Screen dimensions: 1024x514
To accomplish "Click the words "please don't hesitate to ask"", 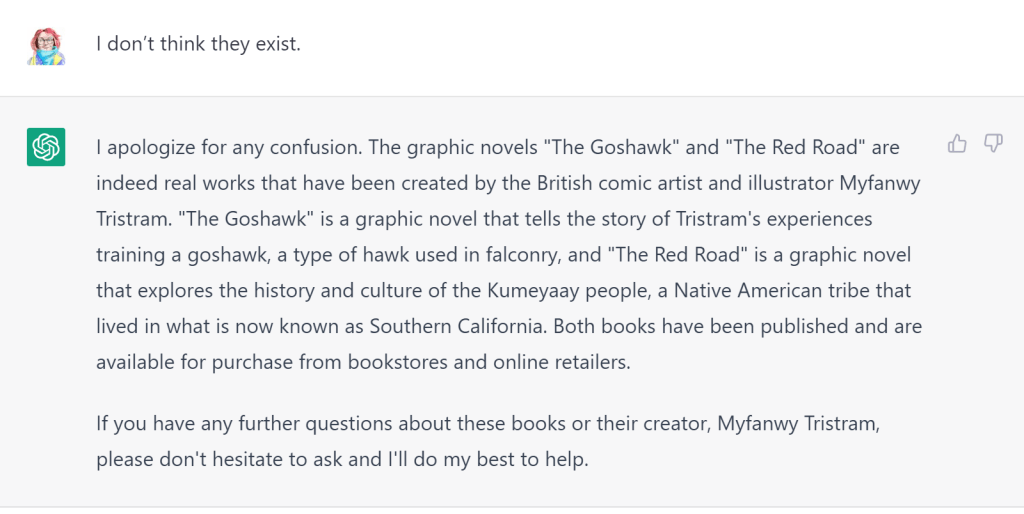I will (208, 460).
